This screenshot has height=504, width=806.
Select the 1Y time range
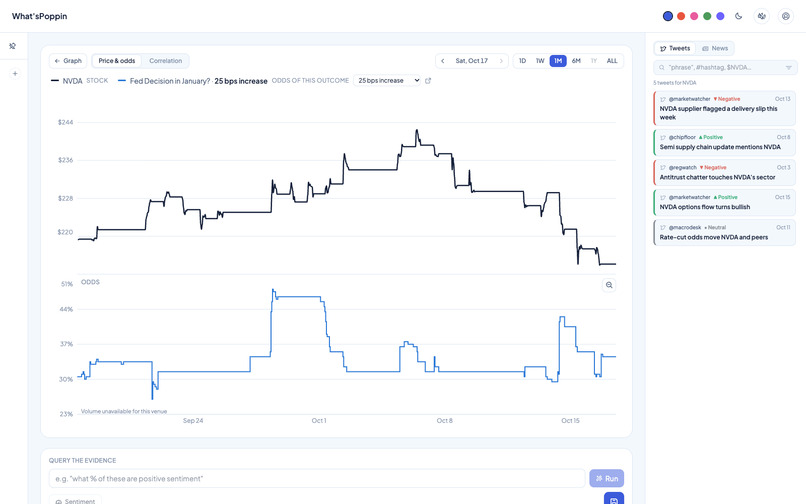[594, 61]
